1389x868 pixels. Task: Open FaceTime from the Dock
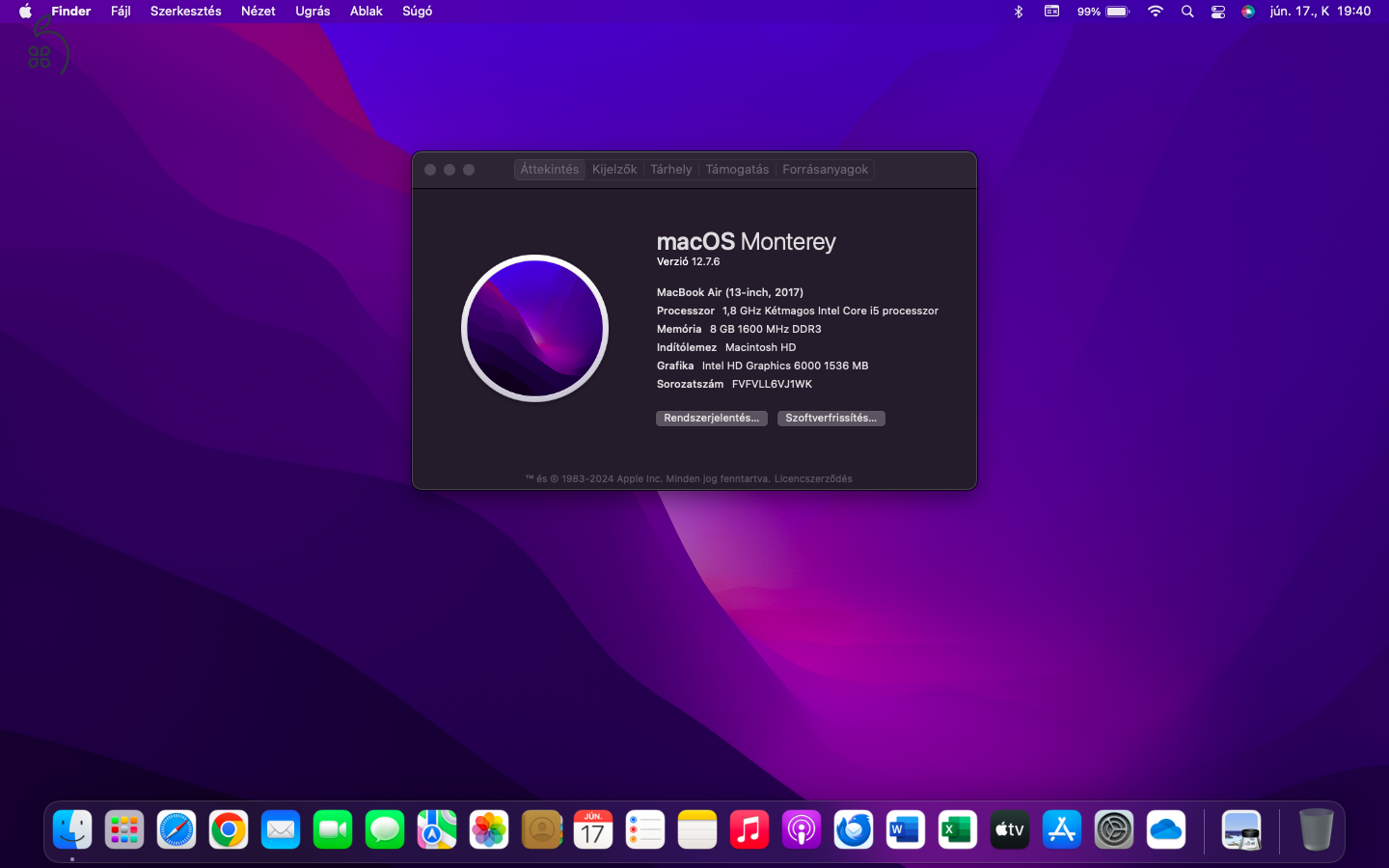coord(333,829)
